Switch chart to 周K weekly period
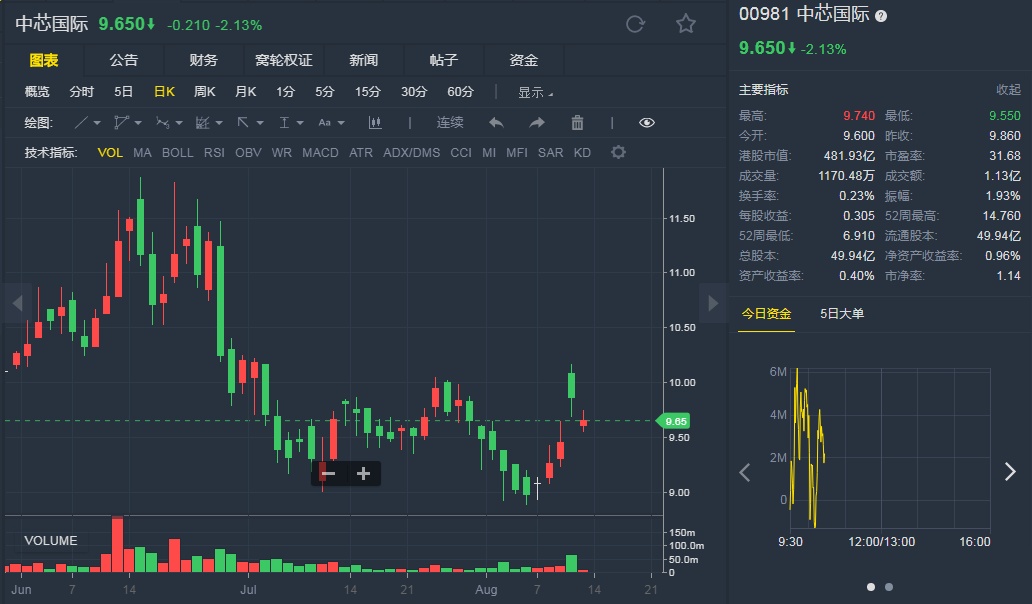The image size is (1032, 604). pos(205,91)
